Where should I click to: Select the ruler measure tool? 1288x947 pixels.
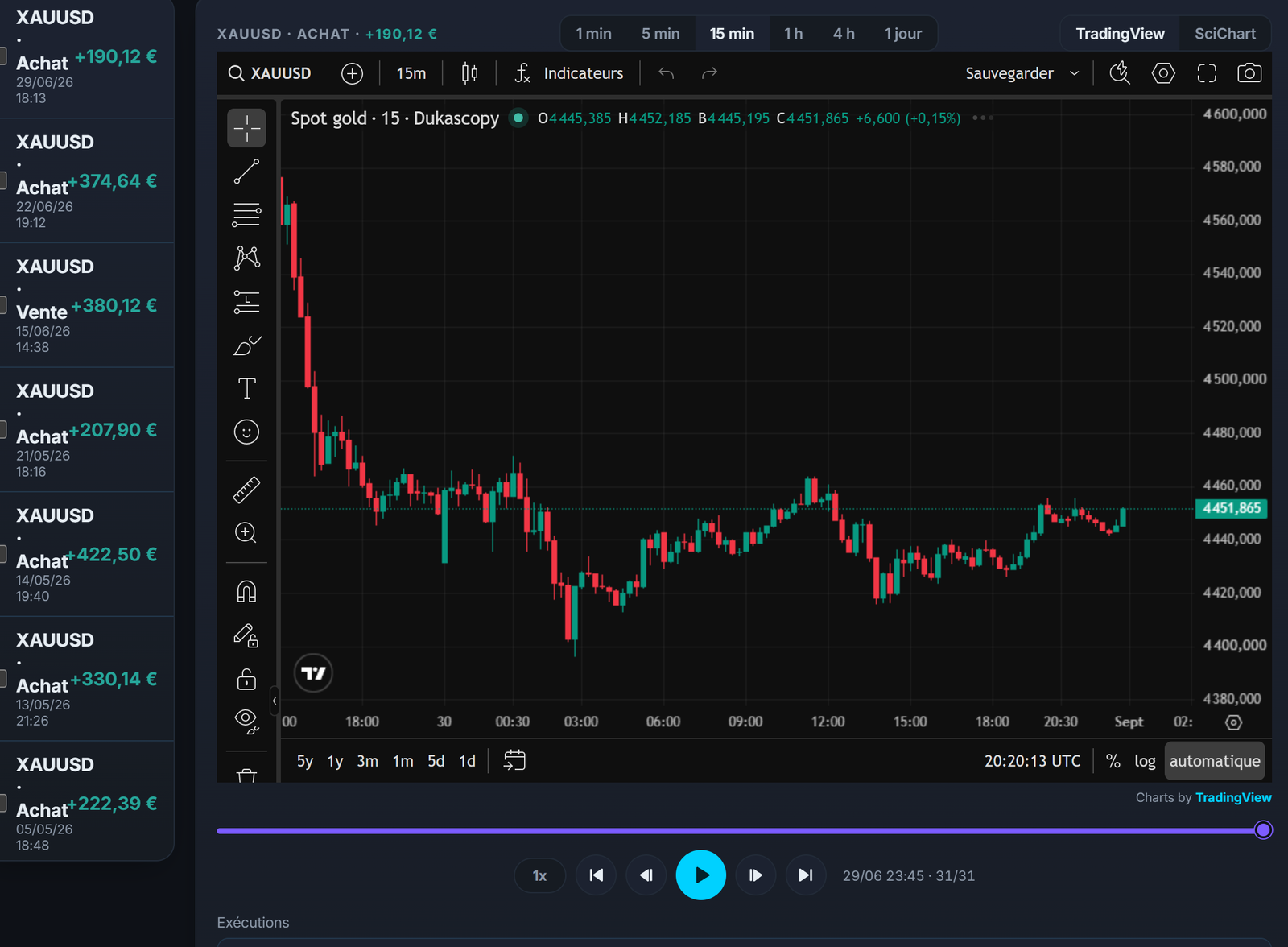246,490
